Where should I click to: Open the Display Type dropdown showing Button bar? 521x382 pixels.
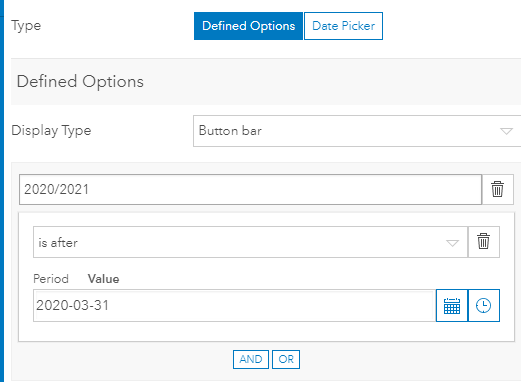click(x=357, y=131)
